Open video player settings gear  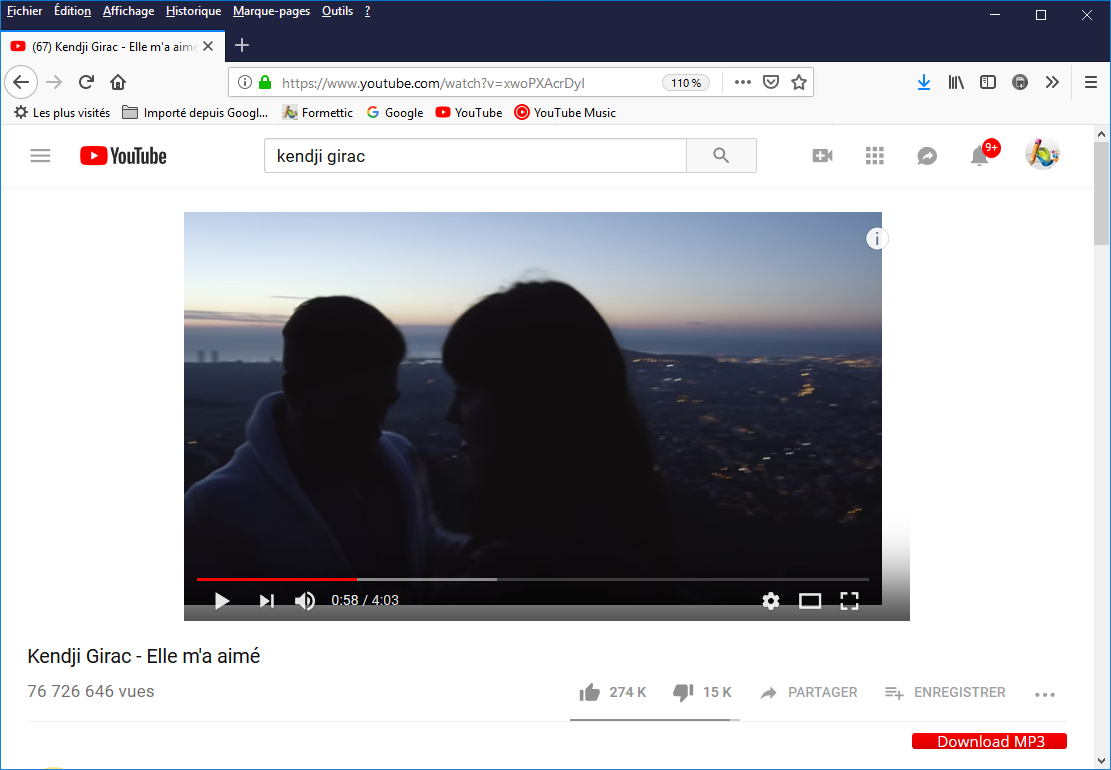coord(770,601)
